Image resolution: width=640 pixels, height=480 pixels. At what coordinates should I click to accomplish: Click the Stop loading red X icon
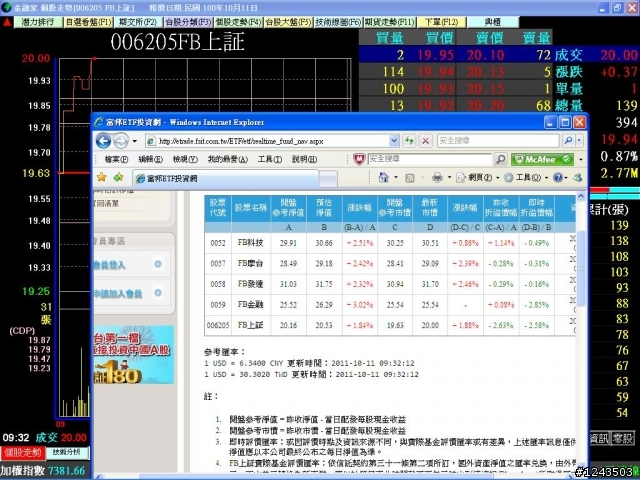tap(426, 141)
